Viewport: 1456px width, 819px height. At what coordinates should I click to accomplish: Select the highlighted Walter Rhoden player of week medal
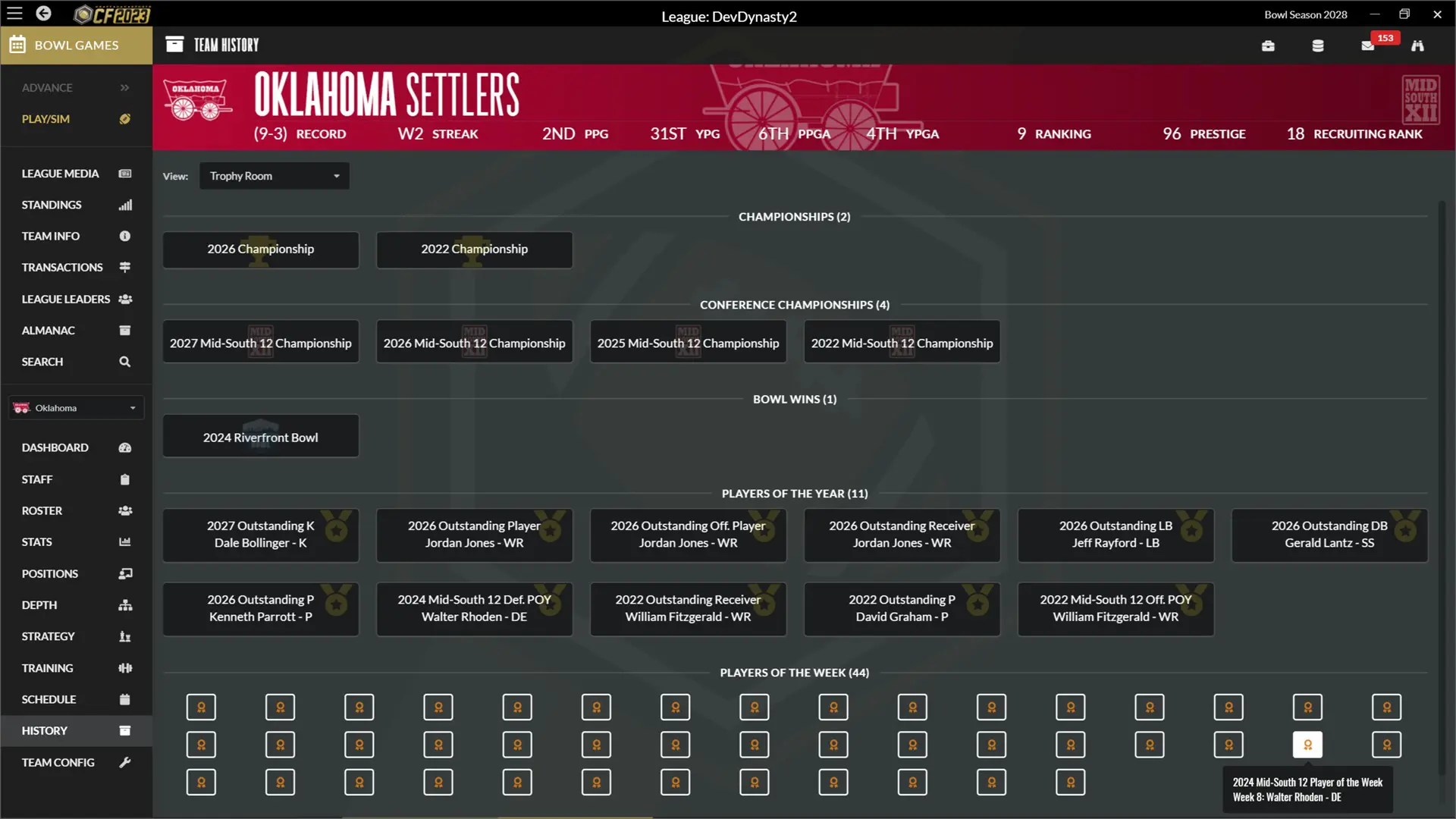[1307, 745]
